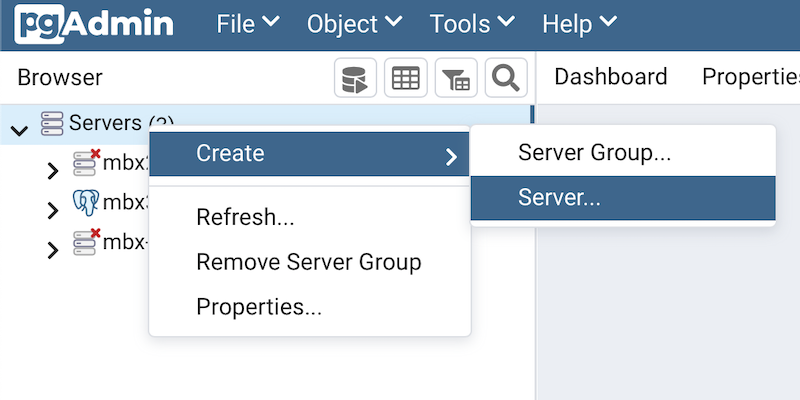The image size is (800, 400).
Task: Switch to the Dashboard tab
Action: point(611,77)
